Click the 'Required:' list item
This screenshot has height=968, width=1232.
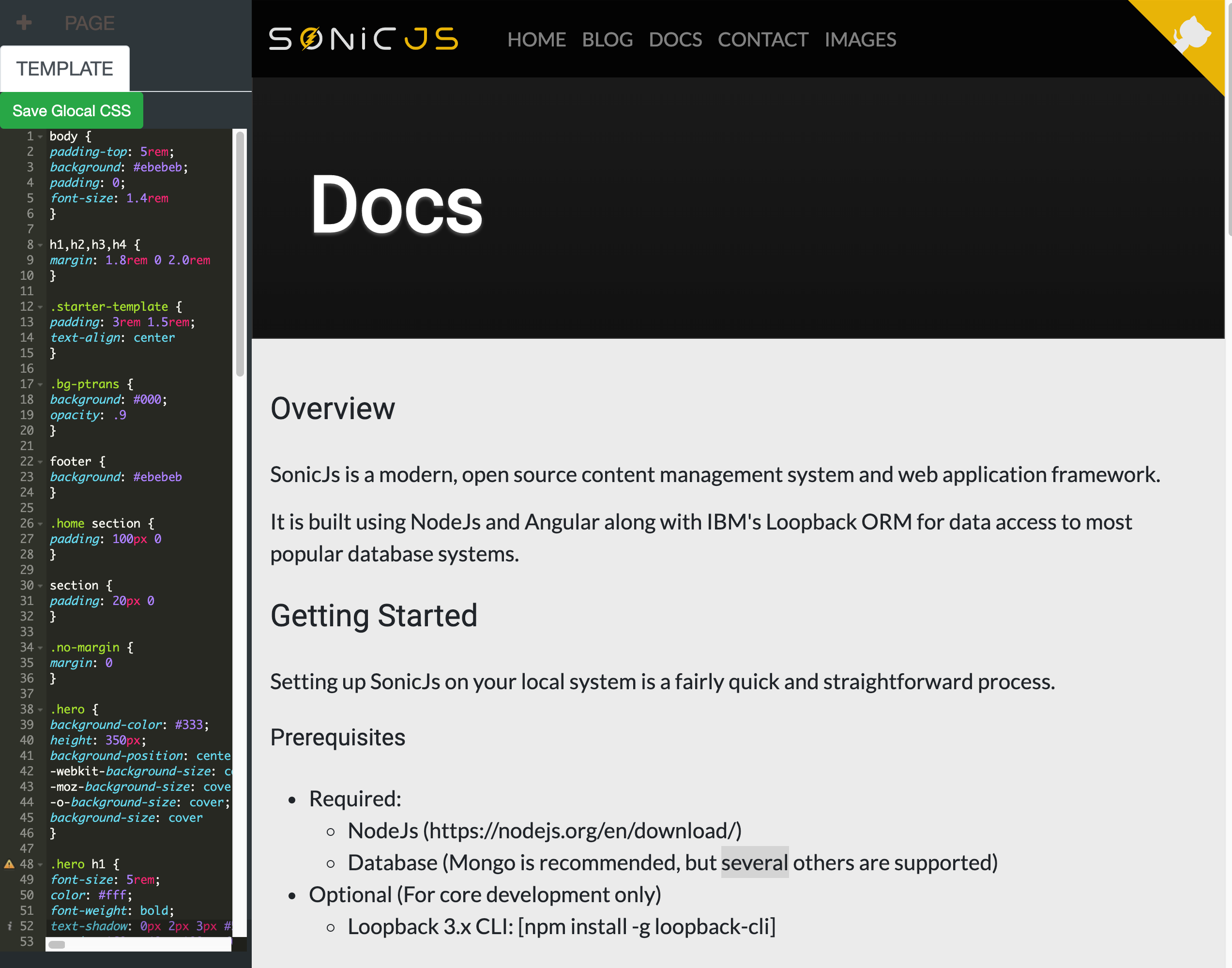(355, 799)
